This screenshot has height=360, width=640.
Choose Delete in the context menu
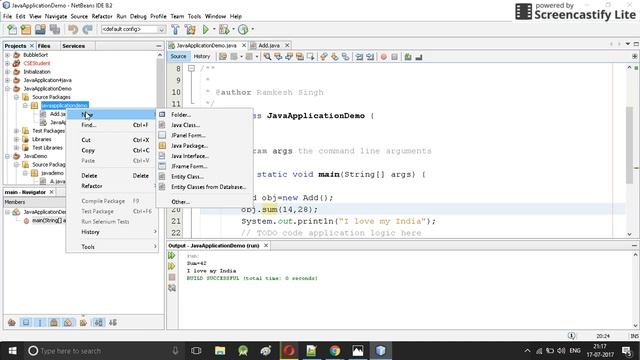[112, 176]
